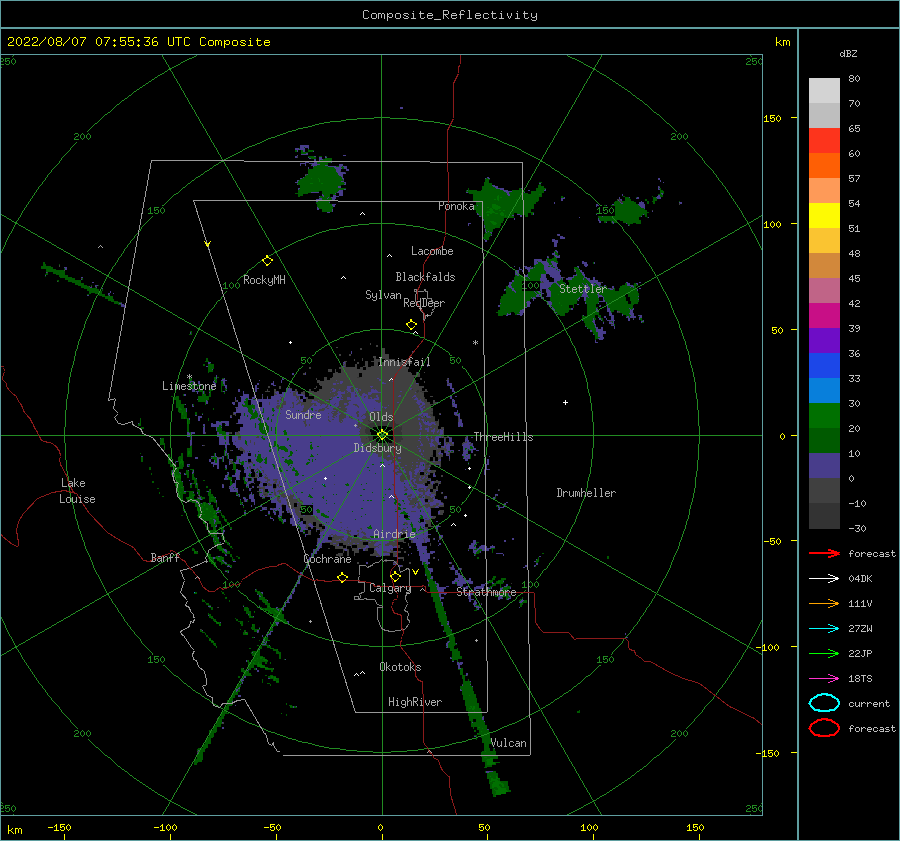Click the yellow diamond marker near Cochrane

[x=343, y=578]
